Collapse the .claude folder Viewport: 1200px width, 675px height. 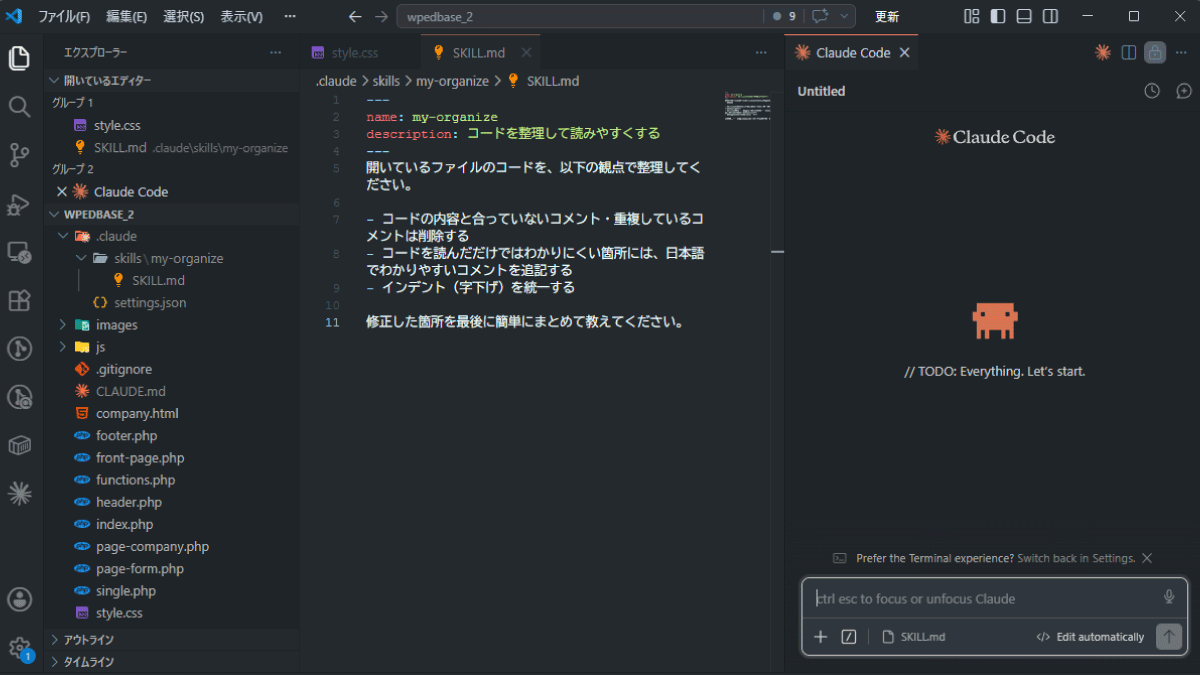tap(63, 236)
